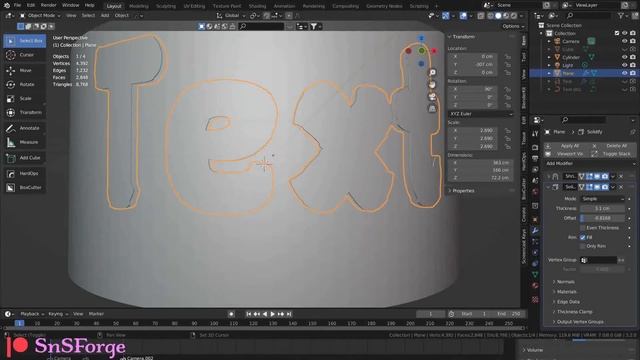Toggle Light visibility eye icon
This screenshot has width=640, height=360.
pos(624,65)
